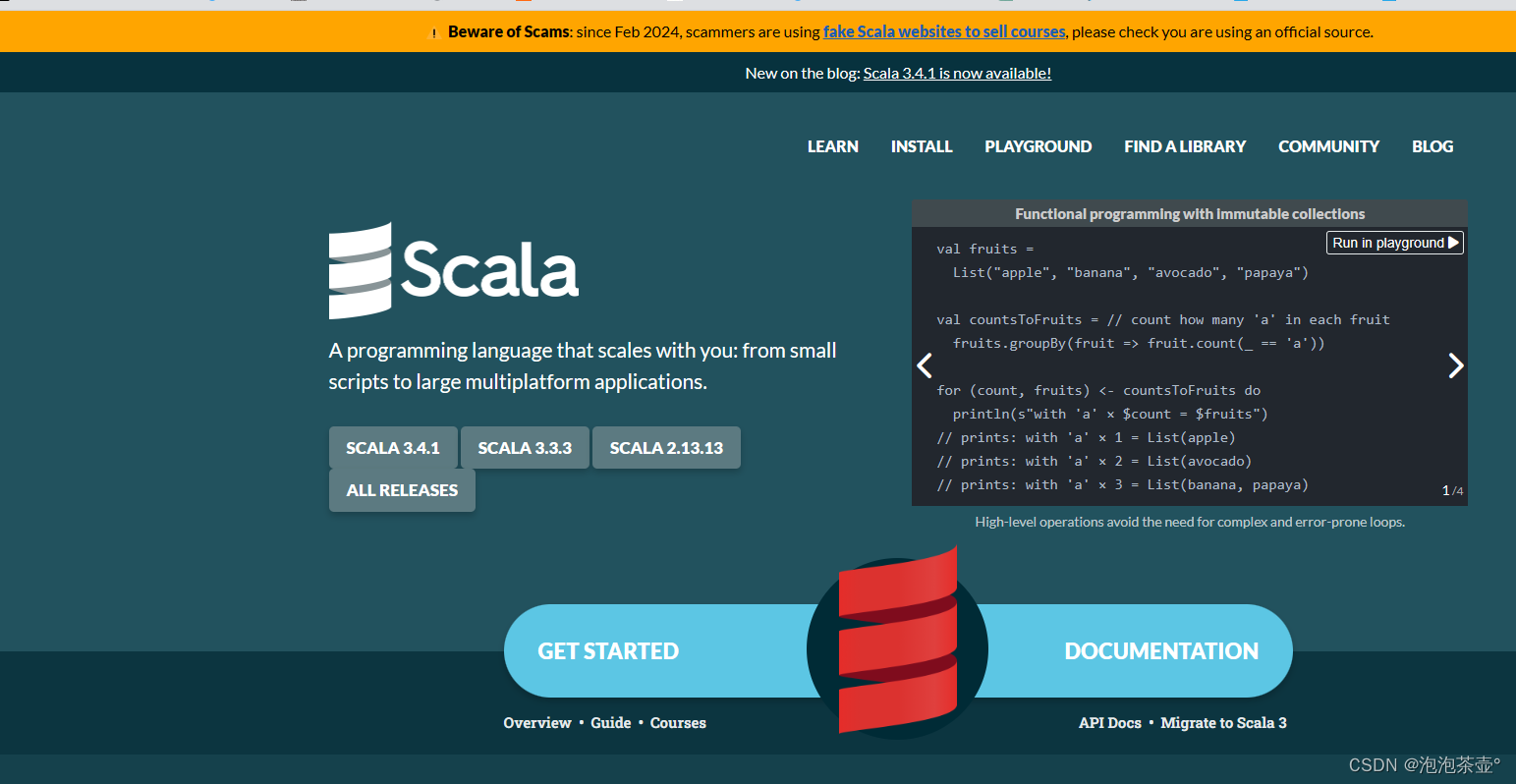The width and height of the screenshot is (1516, 784).
Task: Click the white Scala logo
Action: tap(454, 270)
